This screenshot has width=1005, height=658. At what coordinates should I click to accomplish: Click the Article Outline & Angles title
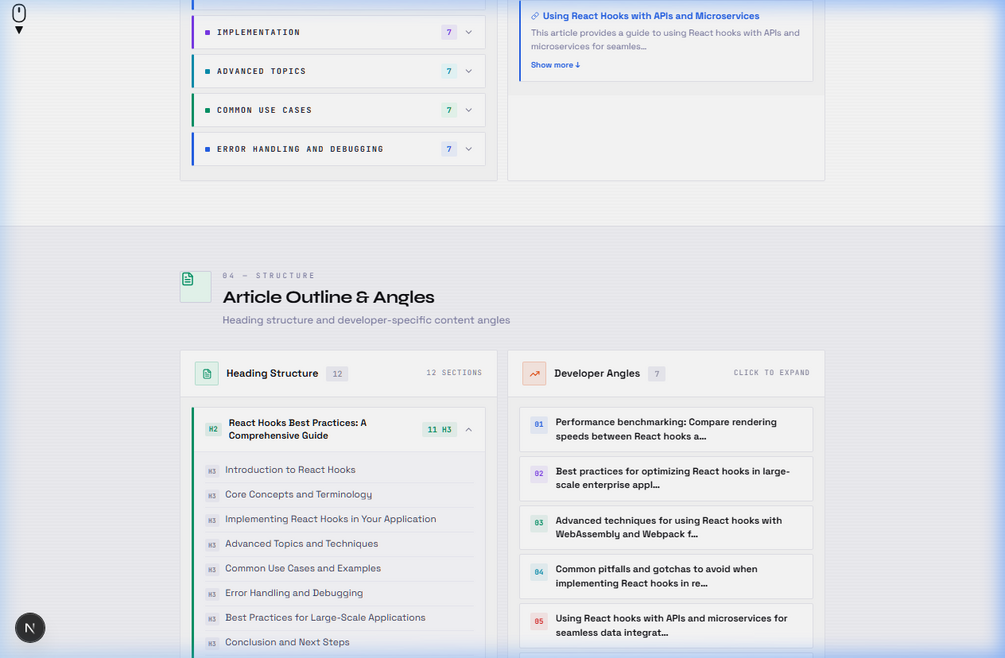pyautogui.click(x=328, y=297)
